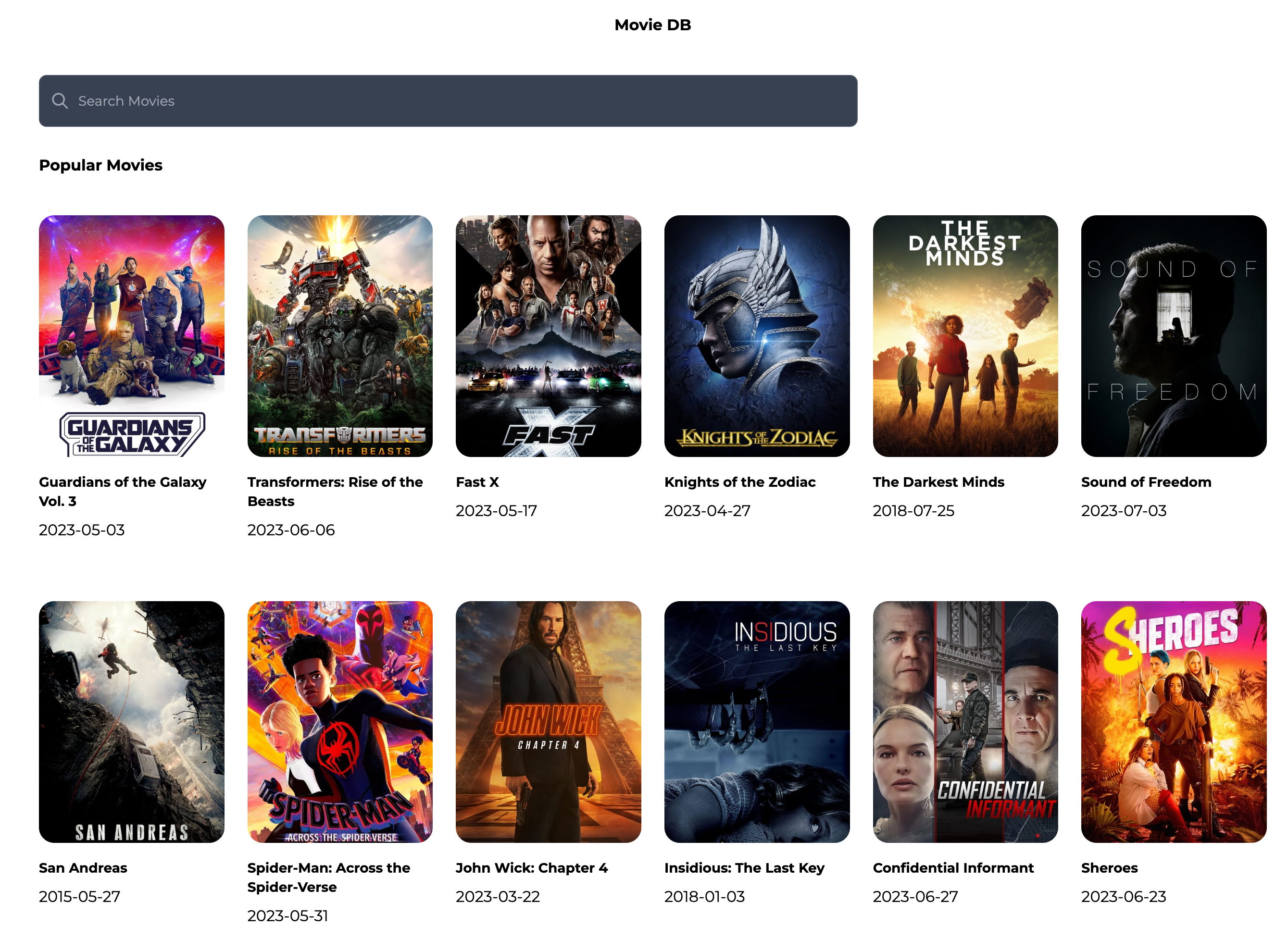This screenshot has width=1288, height=926.
Task: Select the Fast X movie poster
Action: coord(549,336)
